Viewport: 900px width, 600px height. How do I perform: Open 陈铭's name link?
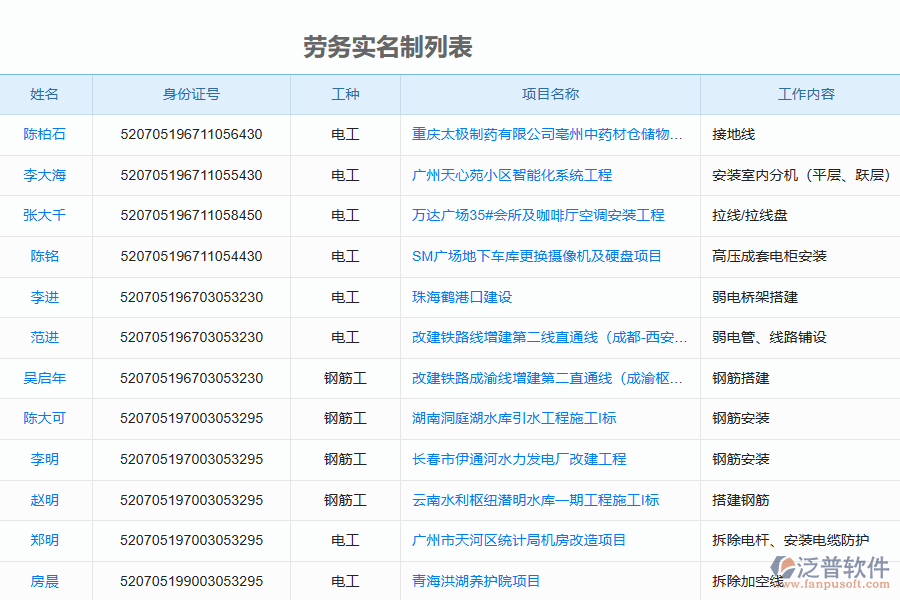(x=46, y=256)
